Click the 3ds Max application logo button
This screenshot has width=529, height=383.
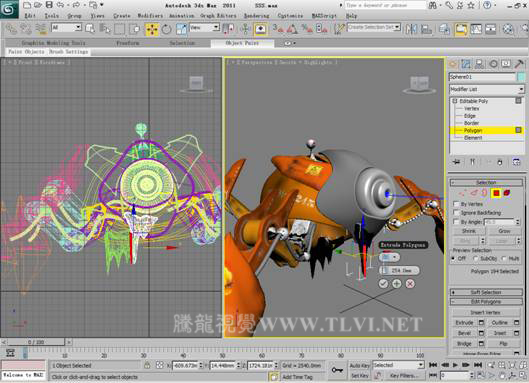(x=9, y=9)
